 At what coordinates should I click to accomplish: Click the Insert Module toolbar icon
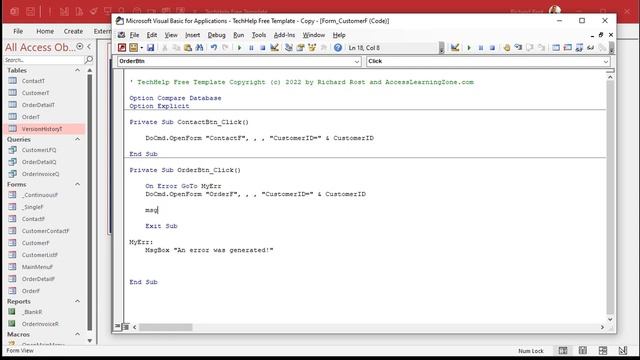coord(133,48)
